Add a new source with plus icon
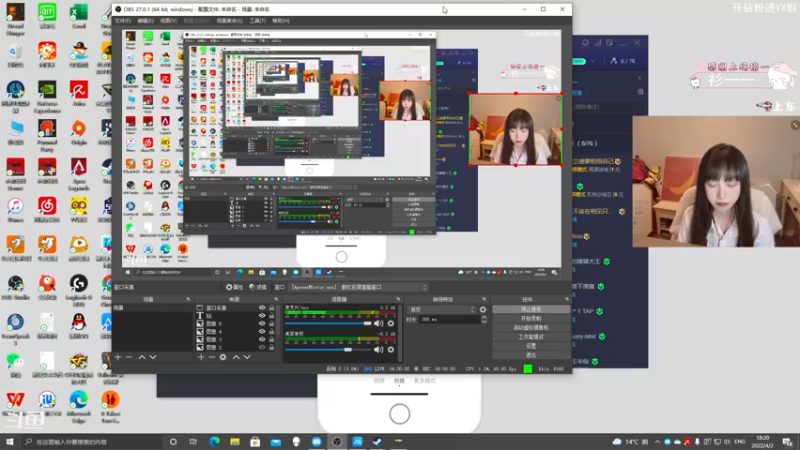The height and width of the screenshot is (450, 800). point(201,357)
